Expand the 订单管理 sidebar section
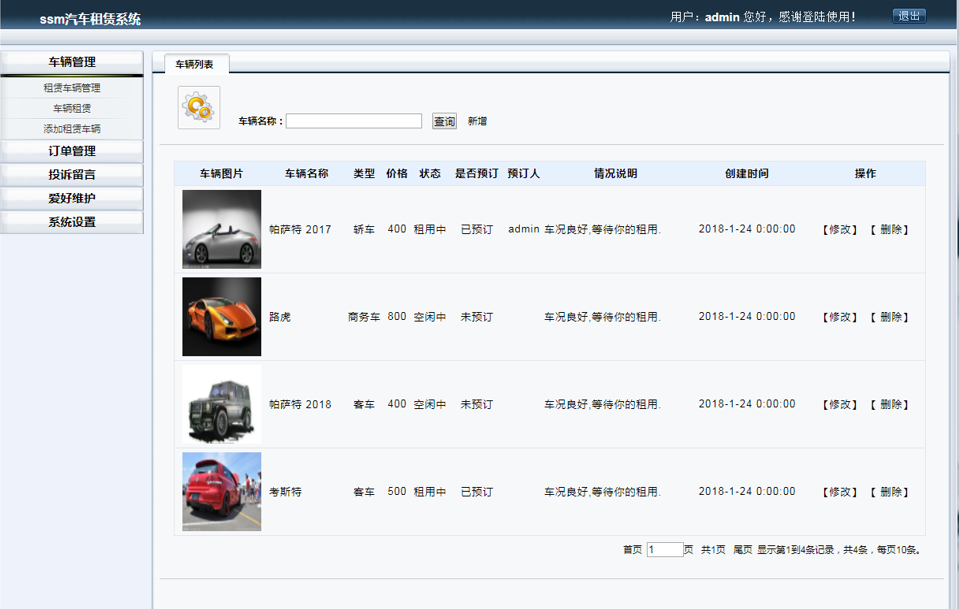 (x=71, y=150)
